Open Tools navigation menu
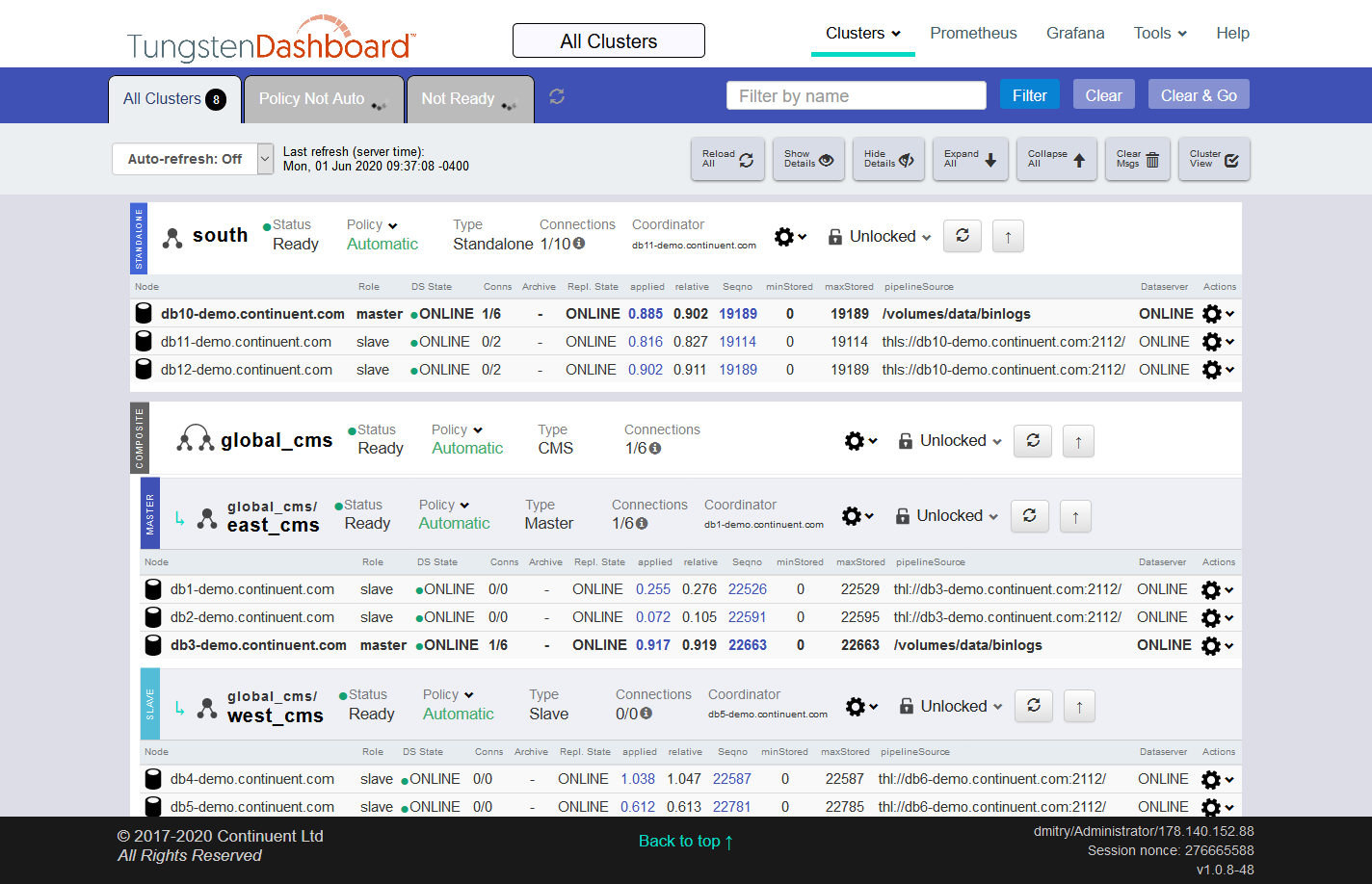The height and width of the screenshot is (884, 1372). (x=1160, y=33)
